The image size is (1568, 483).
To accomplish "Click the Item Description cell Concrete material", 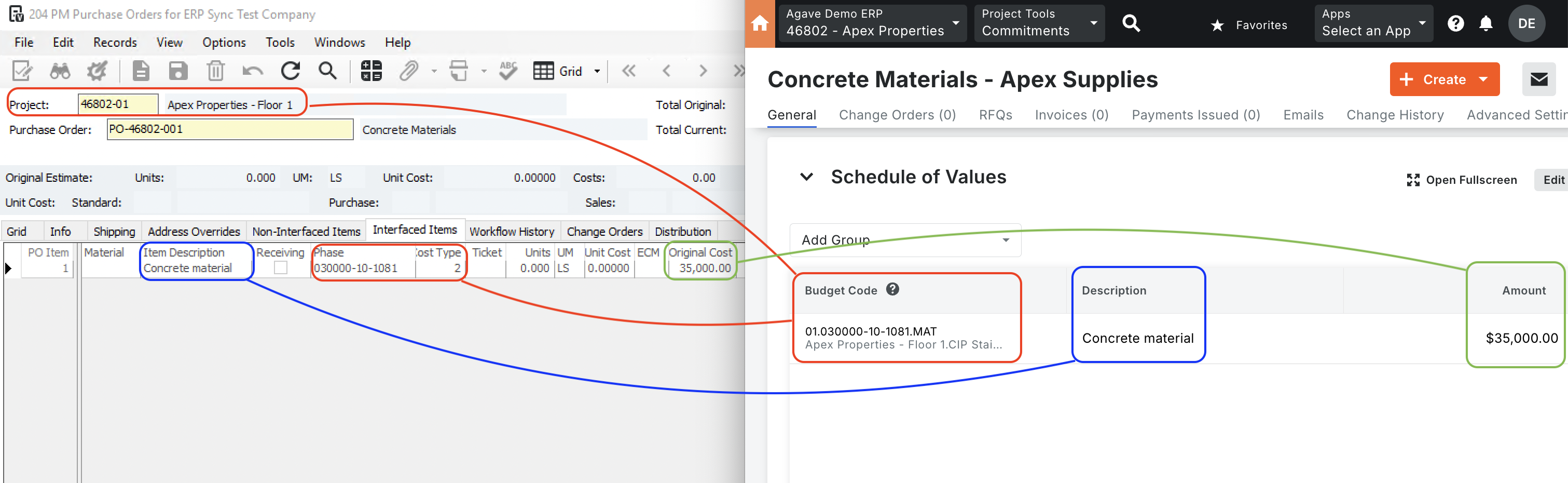I will click(x=196, y=268).
